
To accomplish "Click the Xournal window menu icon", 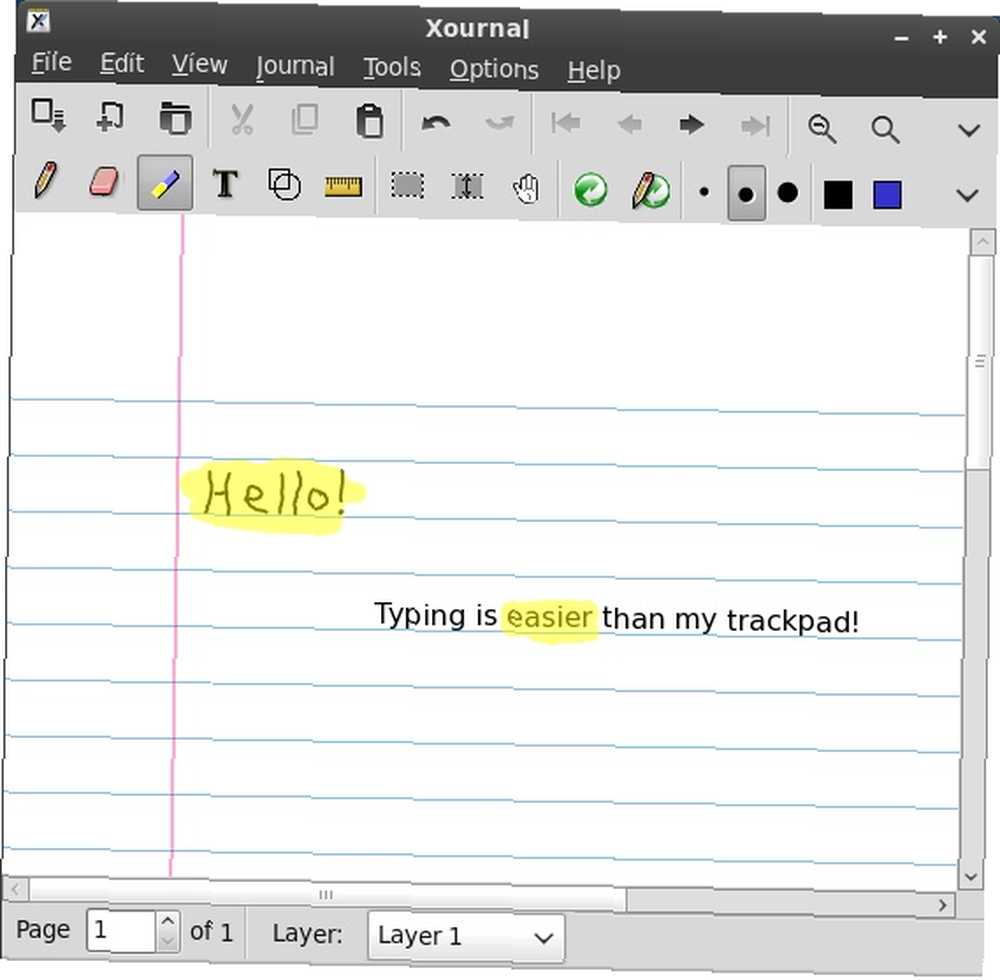I will (x=38, y=21).
